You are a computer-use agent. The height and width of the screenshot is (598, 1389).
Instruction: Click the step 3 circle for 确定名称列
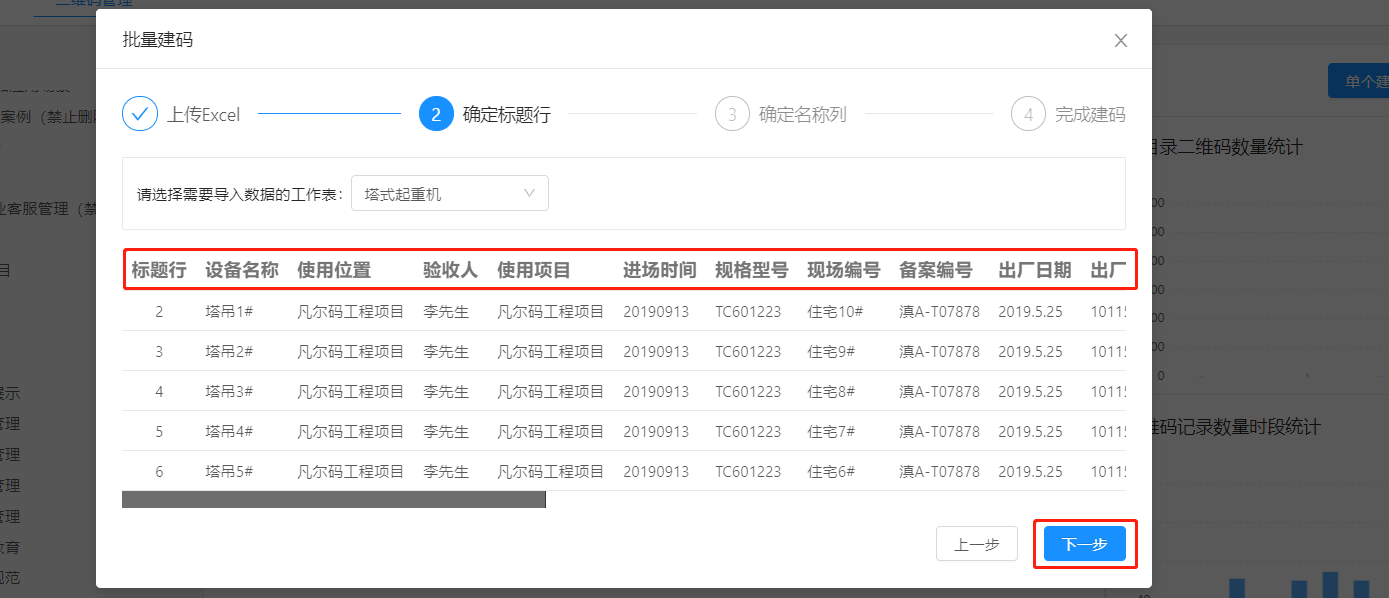(x=731, y=113)
